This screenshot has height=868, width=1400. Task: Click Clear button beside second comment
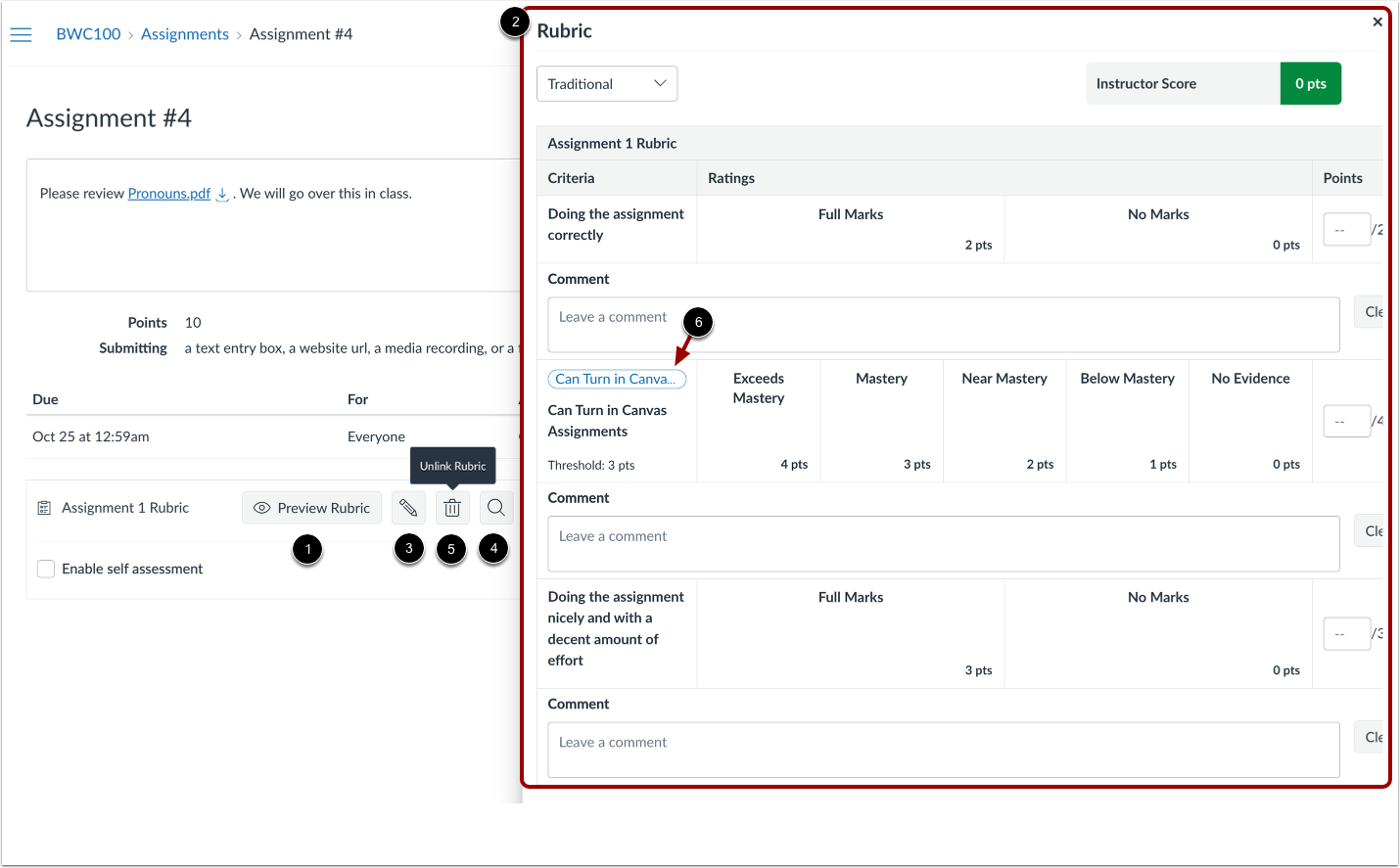[1369, 531]
